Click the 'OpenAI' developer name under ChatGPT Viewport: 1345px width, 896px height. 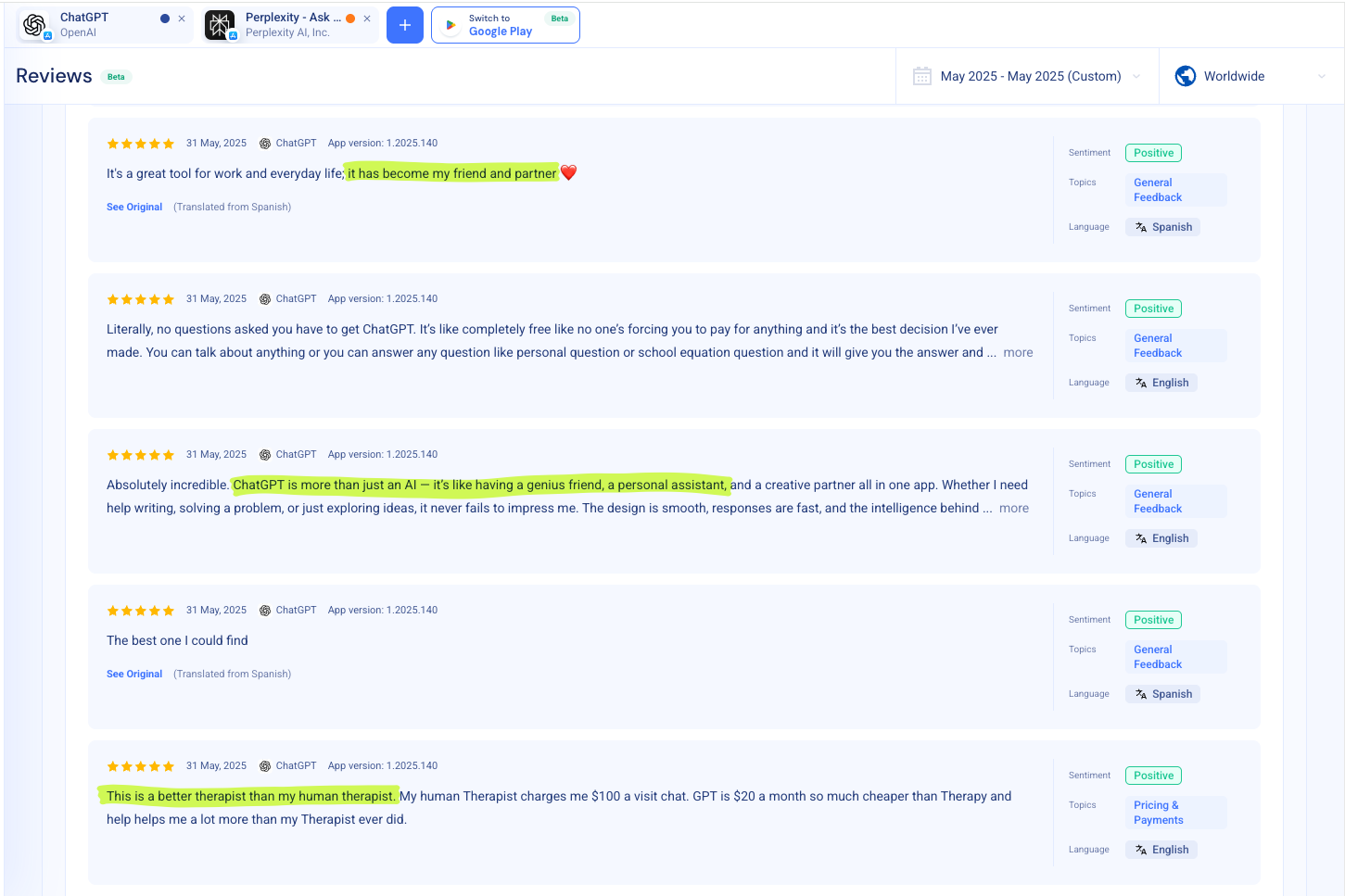[x=78, y=32]
